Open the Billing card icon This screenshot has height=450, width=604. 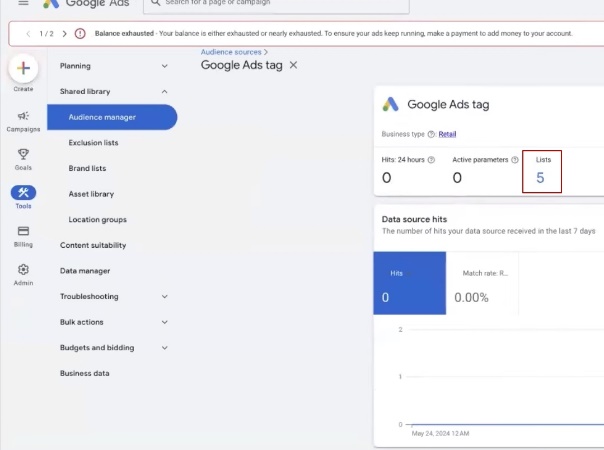click(23, 231)
